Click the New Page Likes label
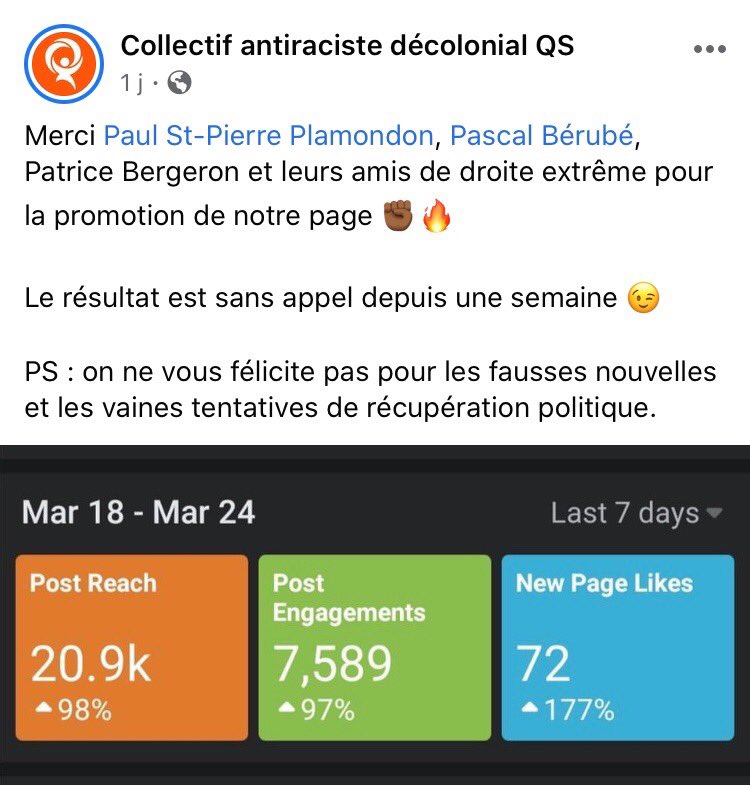 tap(604, 583)
